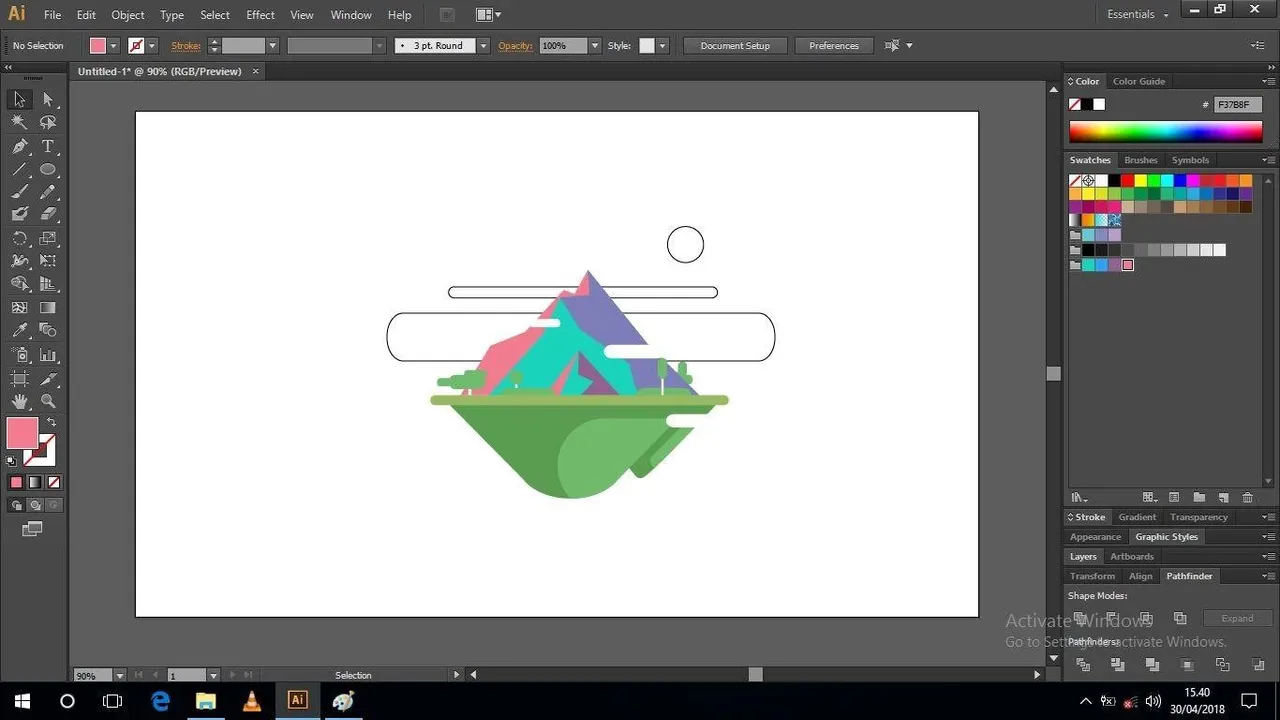The image size is (1280, 720).
Task: Close the Untitled-1 document tab
Action: click(x=256, y=71)
